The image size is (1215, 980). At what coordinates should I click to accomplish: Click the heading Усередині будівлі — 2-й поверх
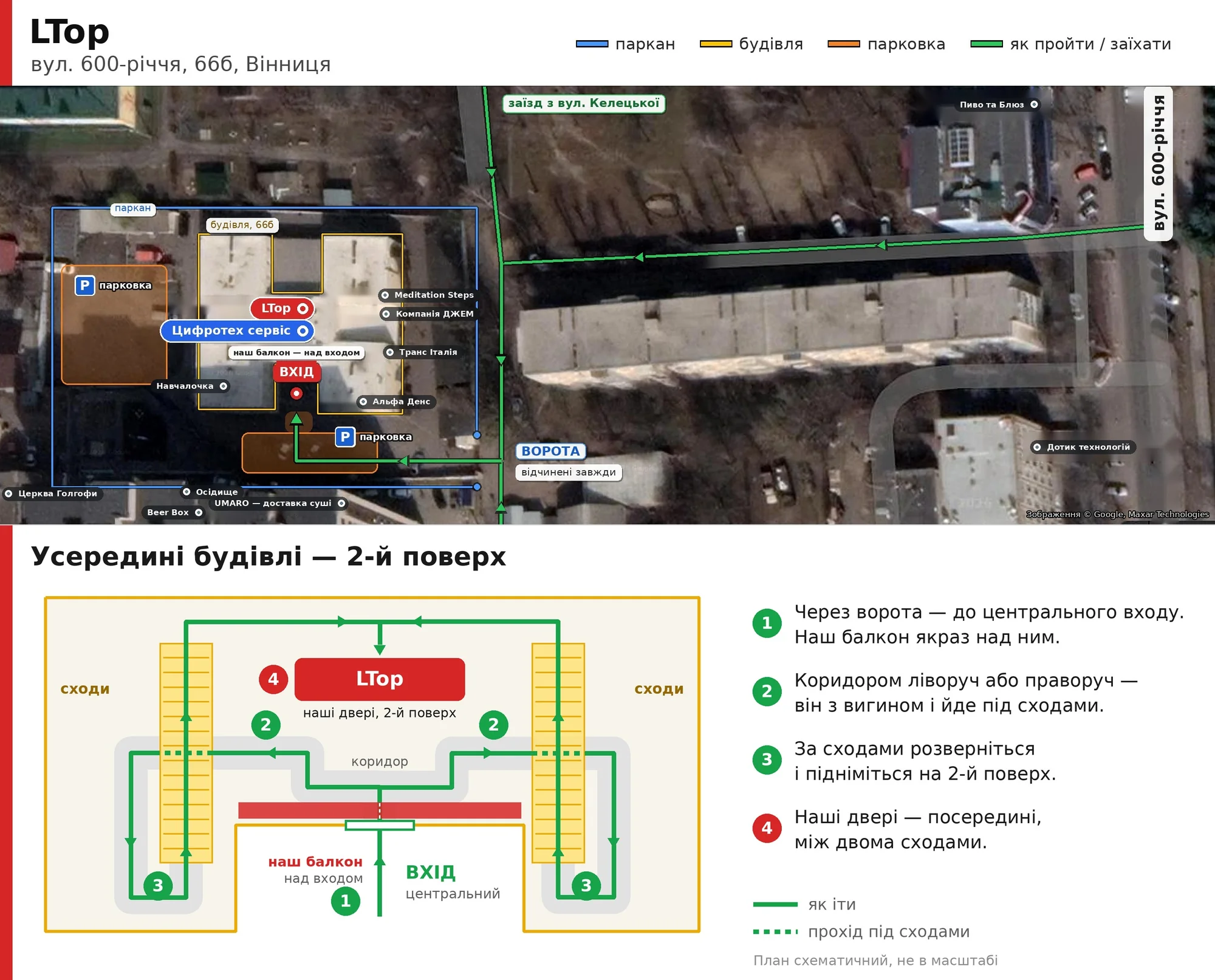[x=269, y=557]
